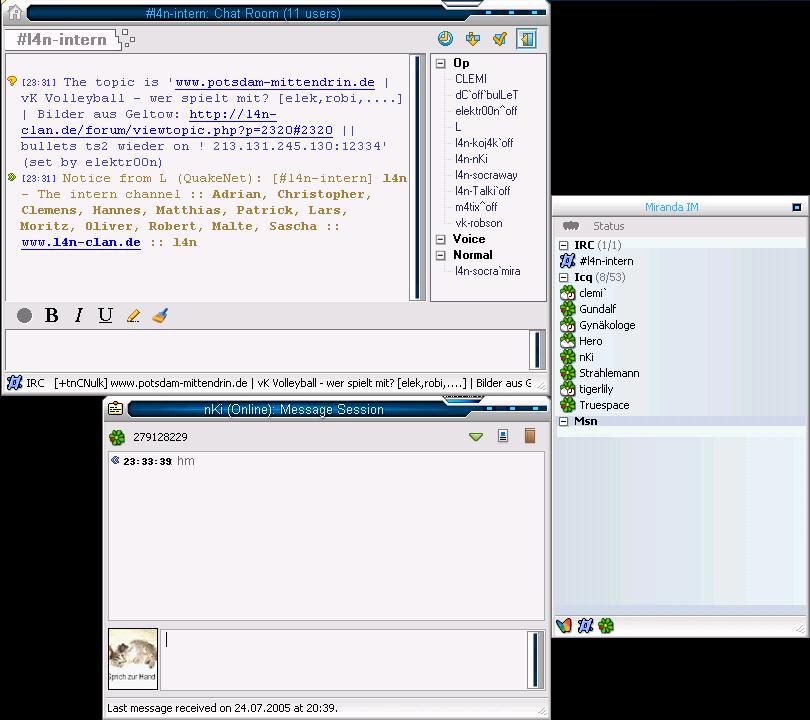Click the MSN butterfly status icon
Image resolution: width=810 pixels, height=720 pixels.
point(564,626)
